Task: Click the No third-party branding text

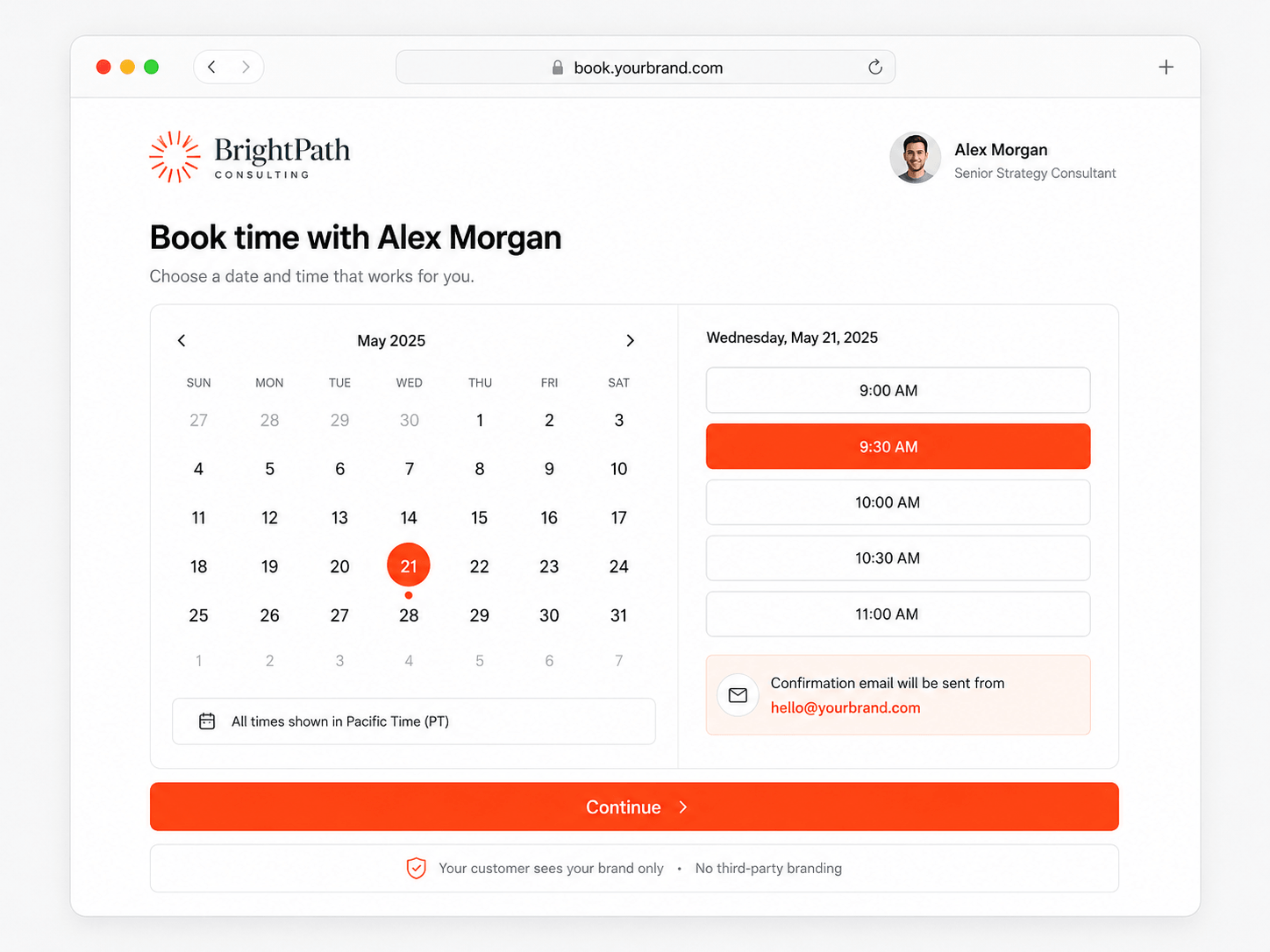Action: coord(768,868)
